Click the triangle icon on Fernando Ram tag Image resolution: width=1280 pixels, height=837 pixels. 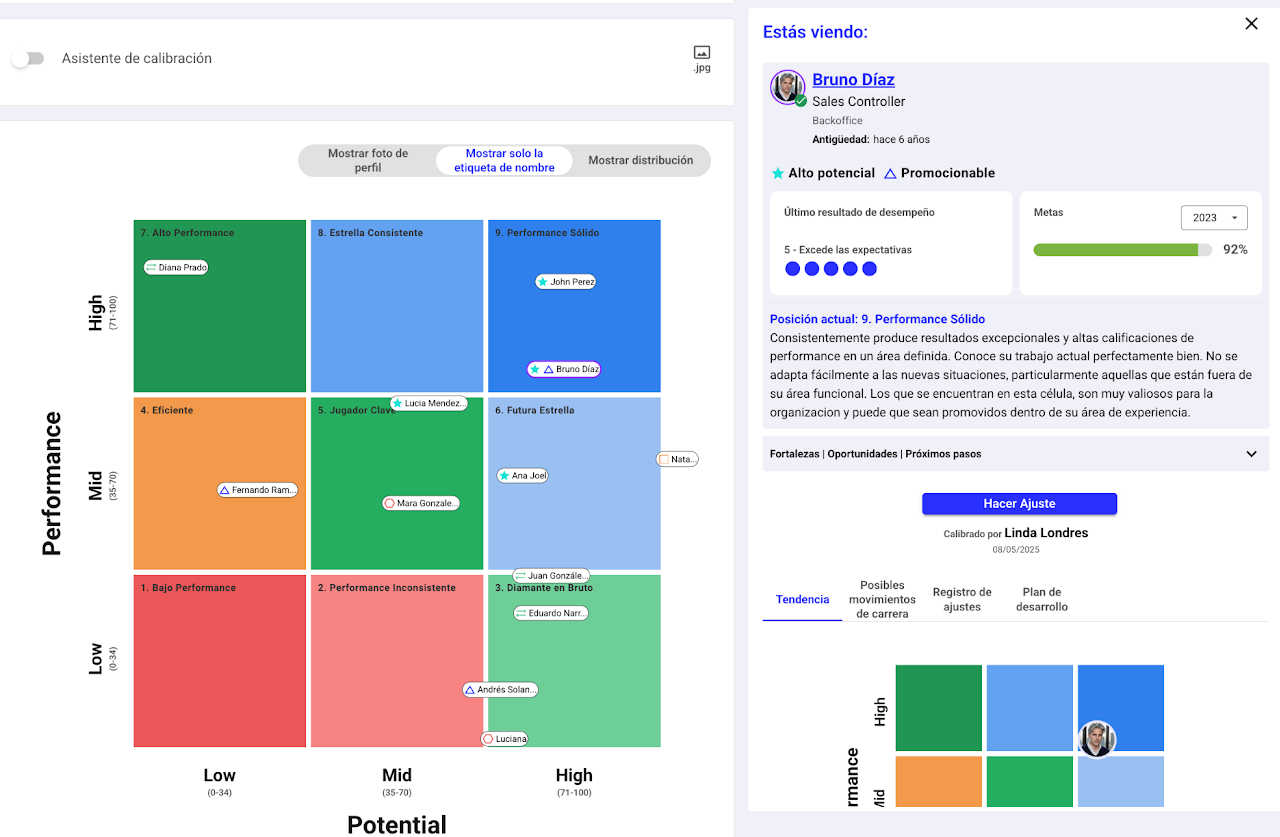pos(225,490)
